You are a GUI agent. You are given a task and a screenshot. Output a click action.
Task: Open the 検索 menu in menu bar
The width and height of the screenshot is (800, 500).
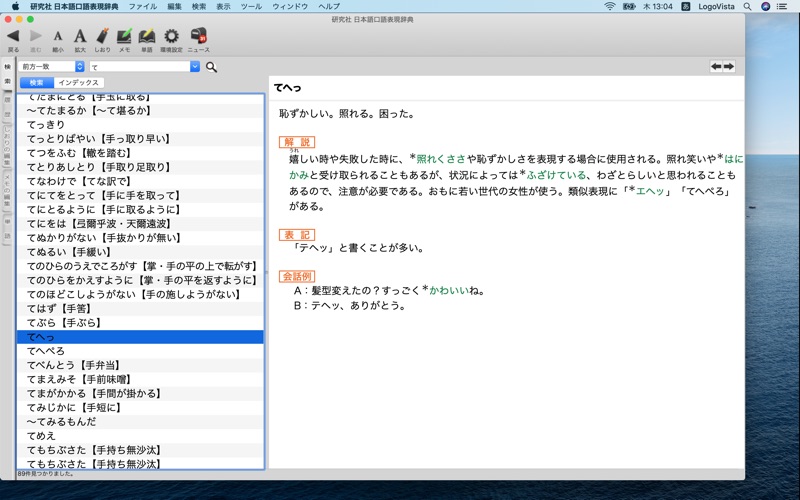(199, 6)
